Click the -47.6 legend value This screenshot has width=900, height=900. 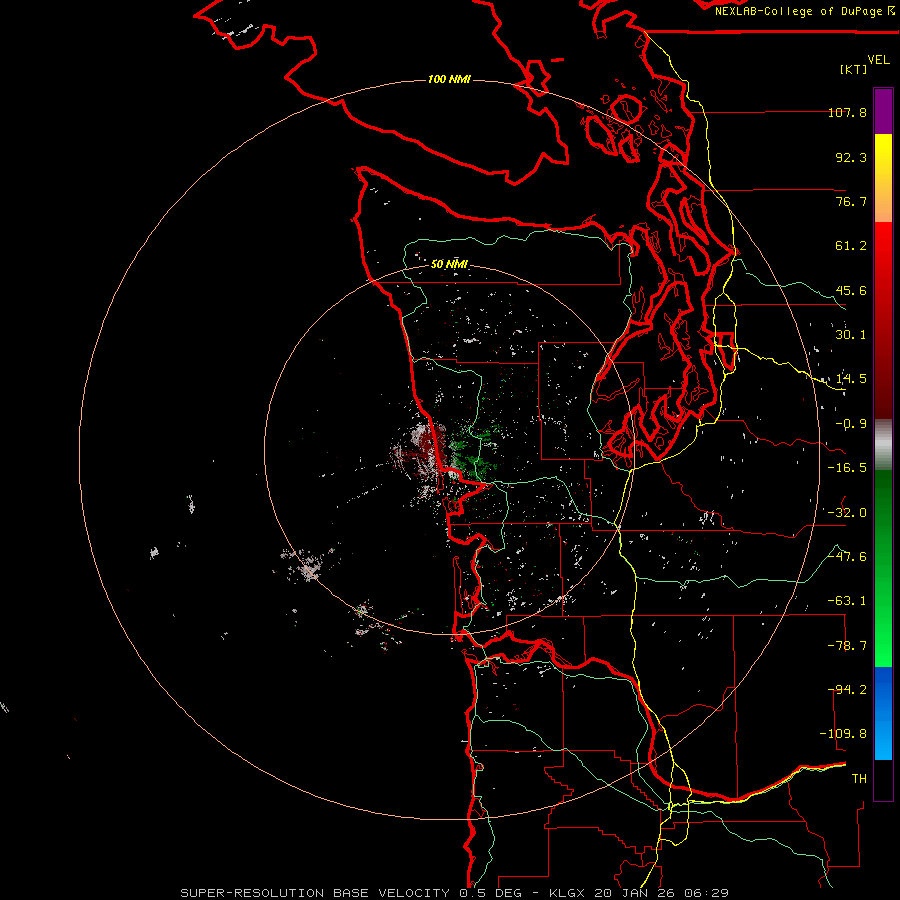click(x=847, y=557)
